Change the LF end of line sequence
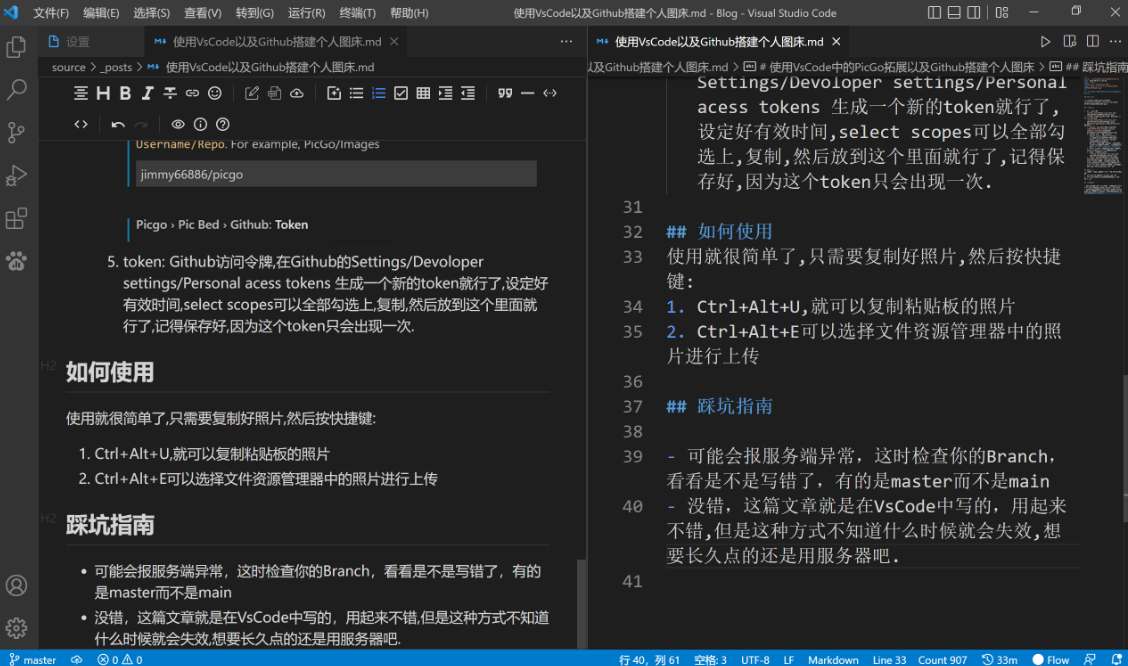The height and width of the screenshot is (666, 1128). coord(788,660)
